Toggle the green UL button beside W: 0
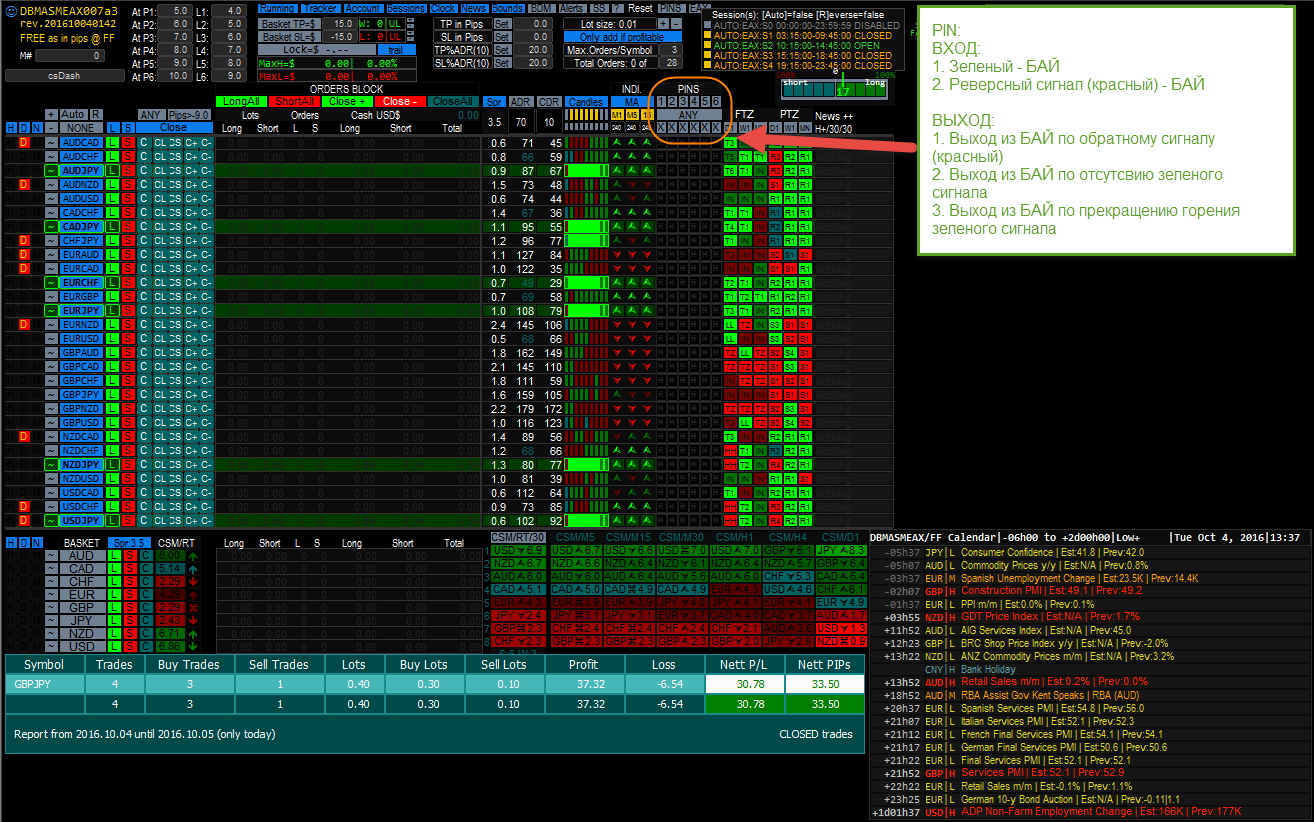Screen dimensions: 1314x822 click(396, 23)
